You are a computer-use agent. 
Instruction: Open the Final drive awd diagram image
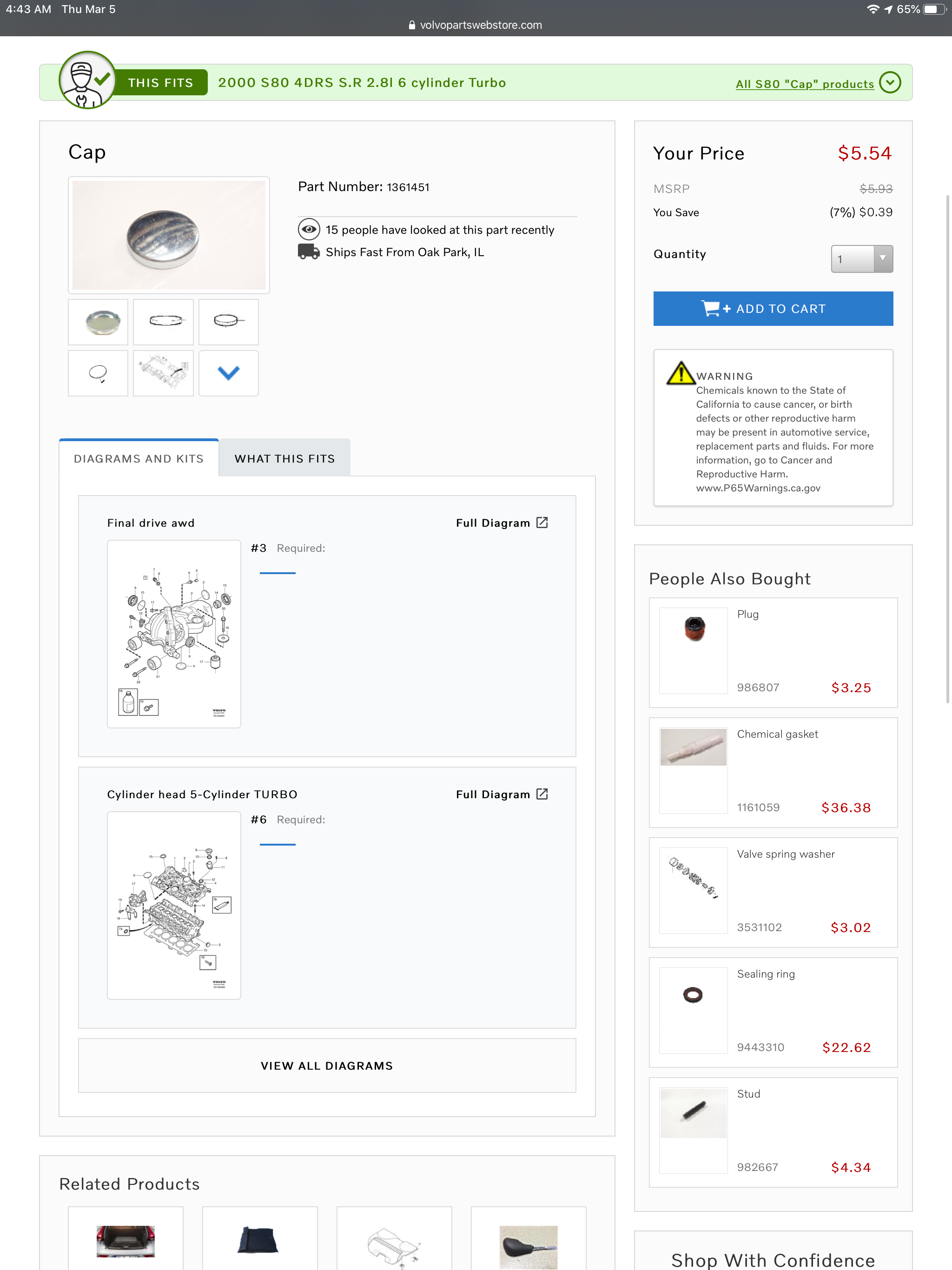(174, 634)
